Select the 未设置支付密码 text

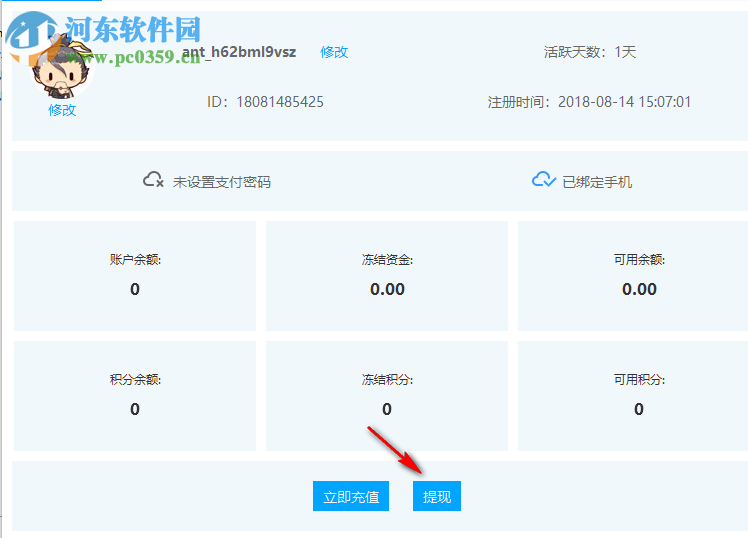(x=221, y=182)
